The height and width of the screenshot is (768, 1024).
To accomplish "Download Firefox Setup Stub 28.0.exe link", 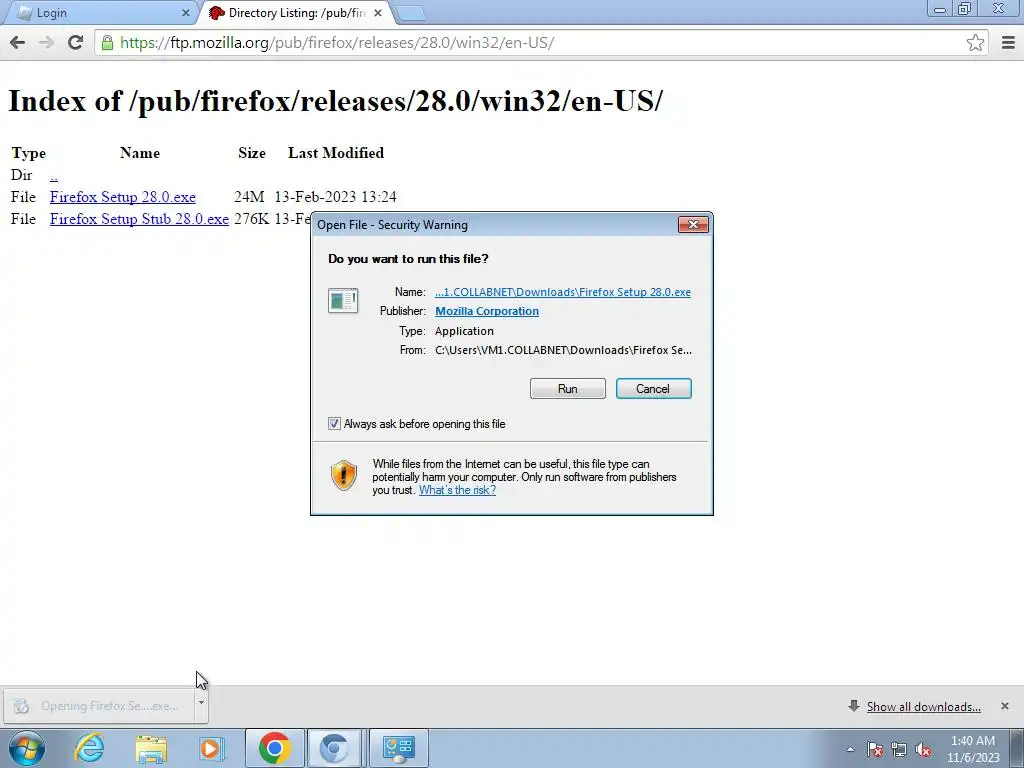I will coord(139,219).
